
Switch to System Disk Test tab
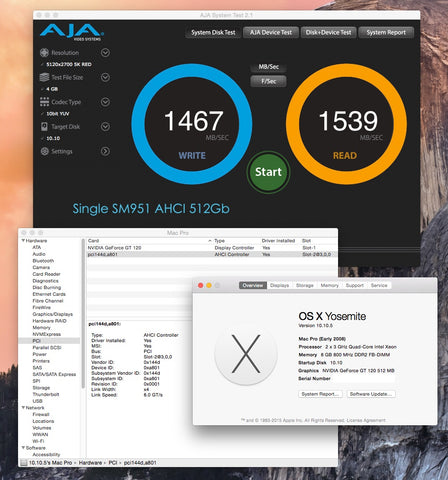(213, 32)
